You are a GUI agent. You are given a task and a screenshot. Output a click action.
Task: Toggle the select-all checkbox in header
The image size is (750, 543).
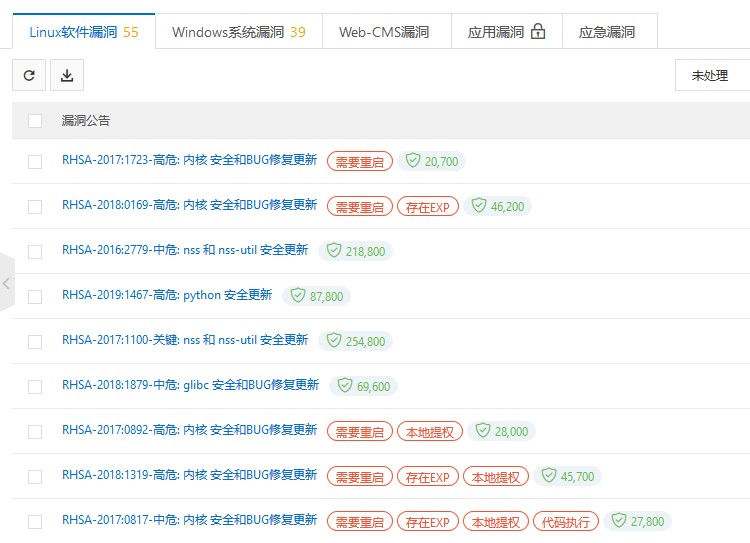35,121
